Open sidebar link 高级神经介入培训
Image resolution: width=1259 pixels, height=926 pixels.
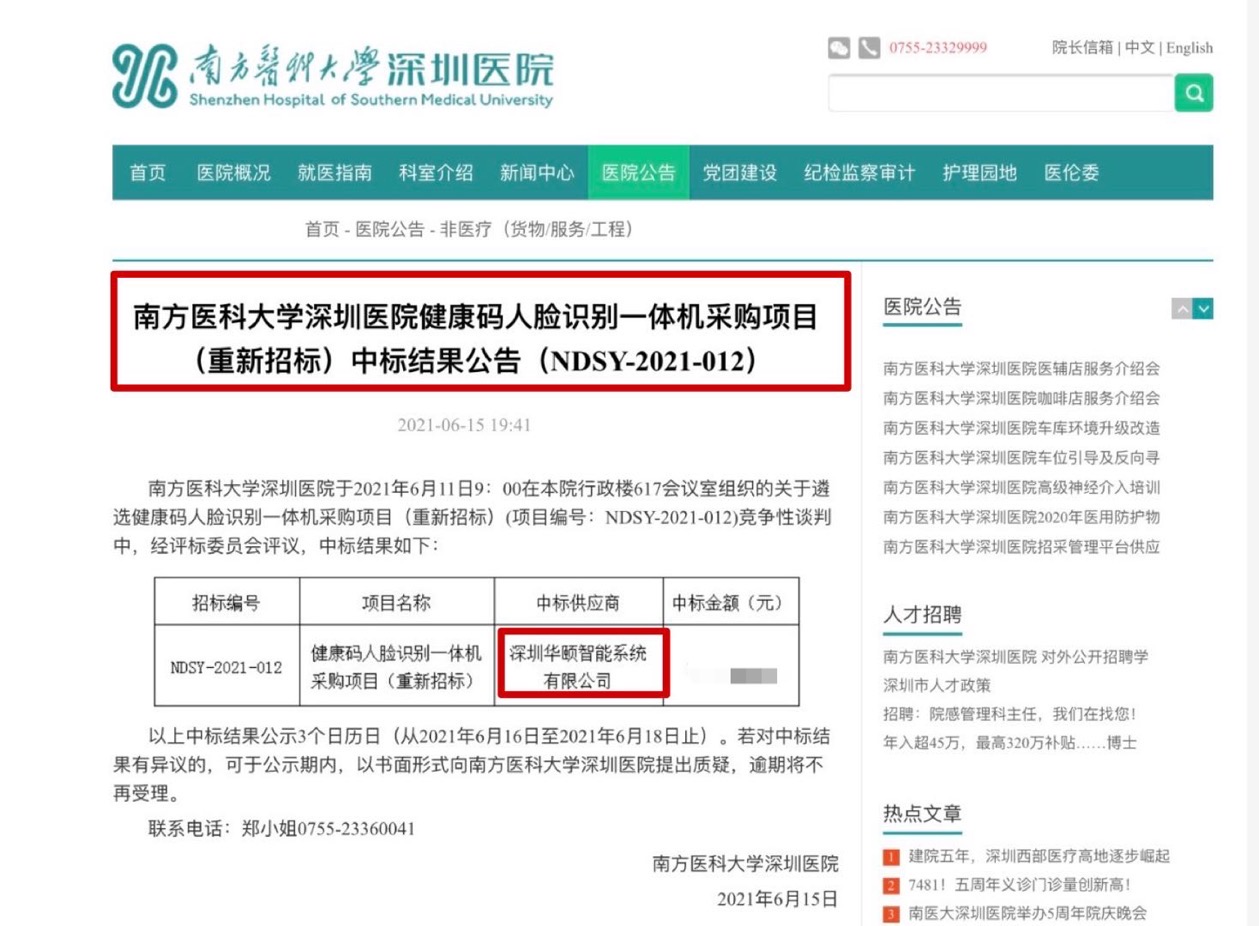pos(1021,488)
